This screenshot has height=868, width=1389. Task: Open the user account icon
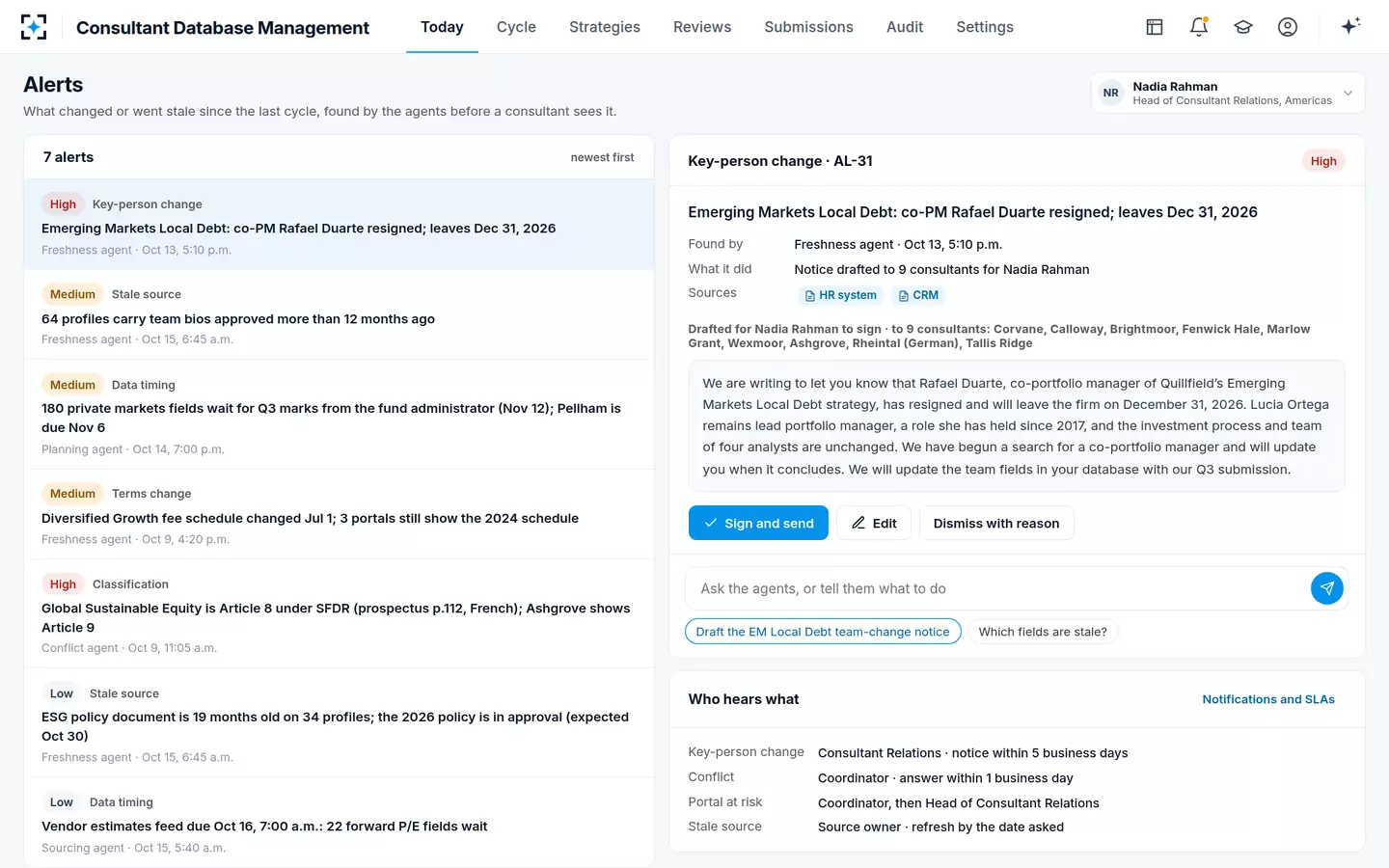coord(1288,27)
